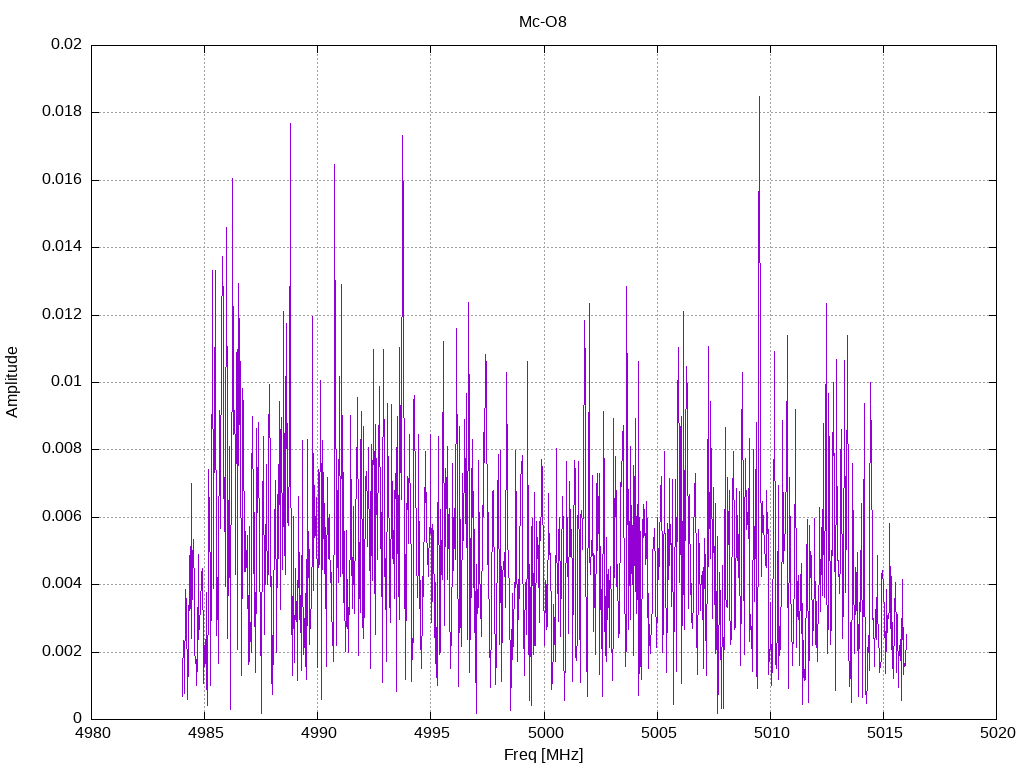Click the 0.002 y-axis tick label
The width and height of the screenshot is (1024, 768).
tap(62, 651)
